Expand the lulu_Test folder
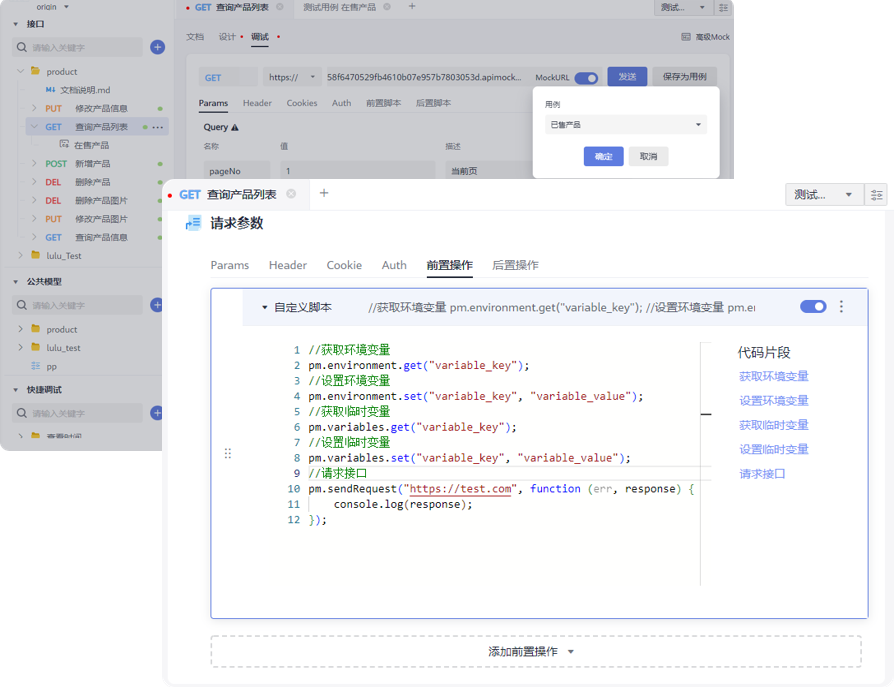This screenshot has width=895, height=687. [21, 256]
